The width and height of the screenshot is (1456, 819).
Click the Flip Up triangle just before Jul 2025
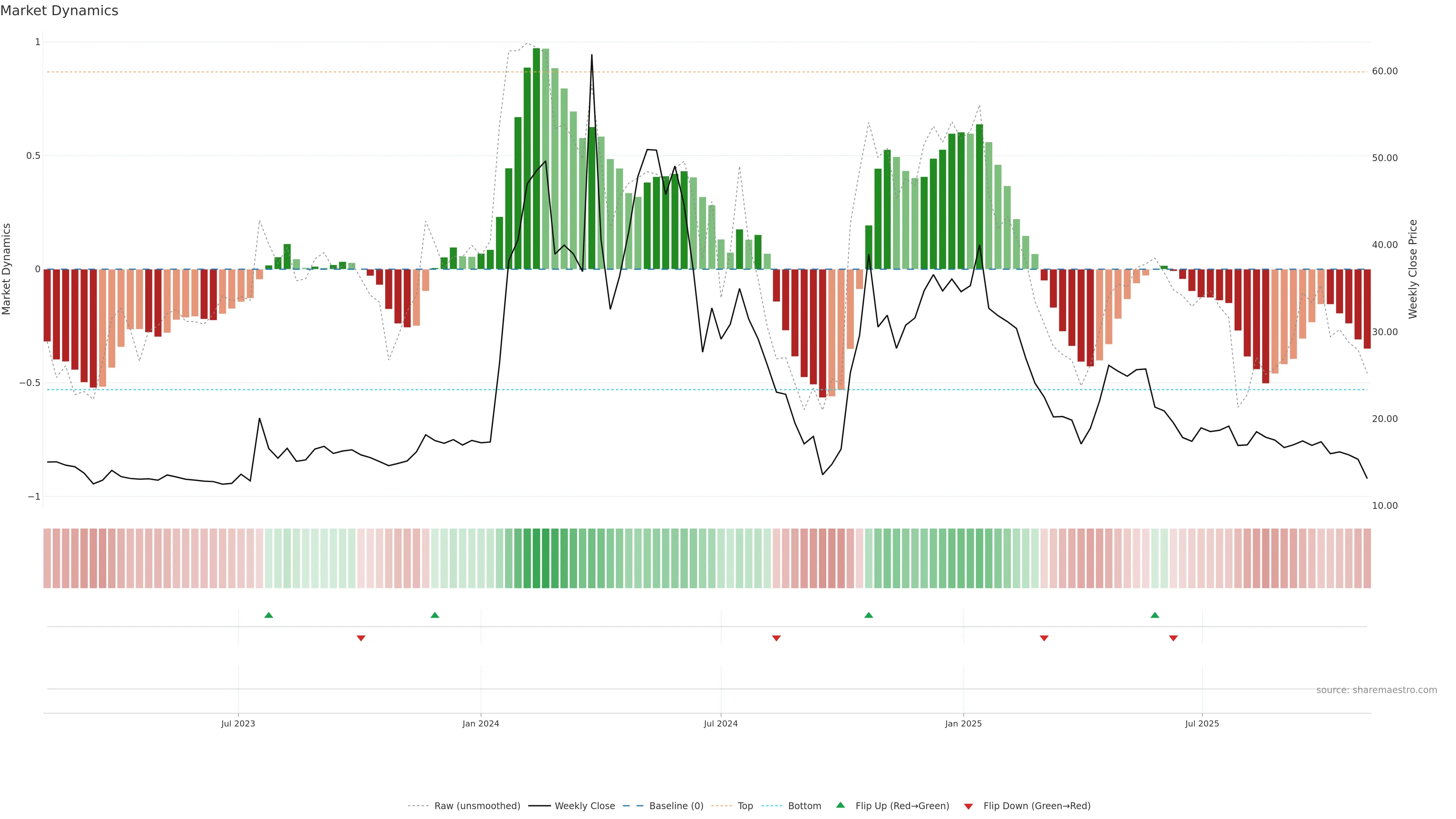[x=1155, y=615]
